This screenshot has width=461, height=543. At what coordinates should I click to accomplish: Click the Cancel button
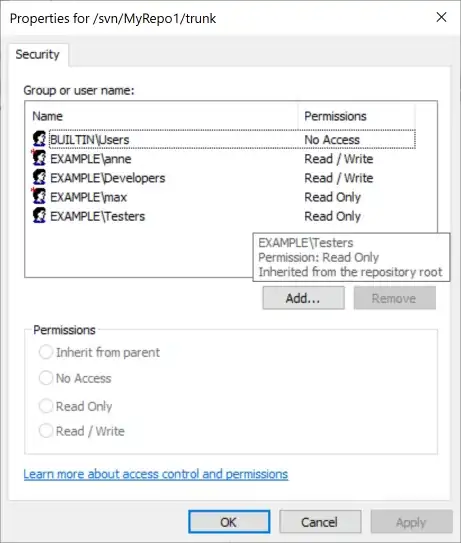[320, 522]
